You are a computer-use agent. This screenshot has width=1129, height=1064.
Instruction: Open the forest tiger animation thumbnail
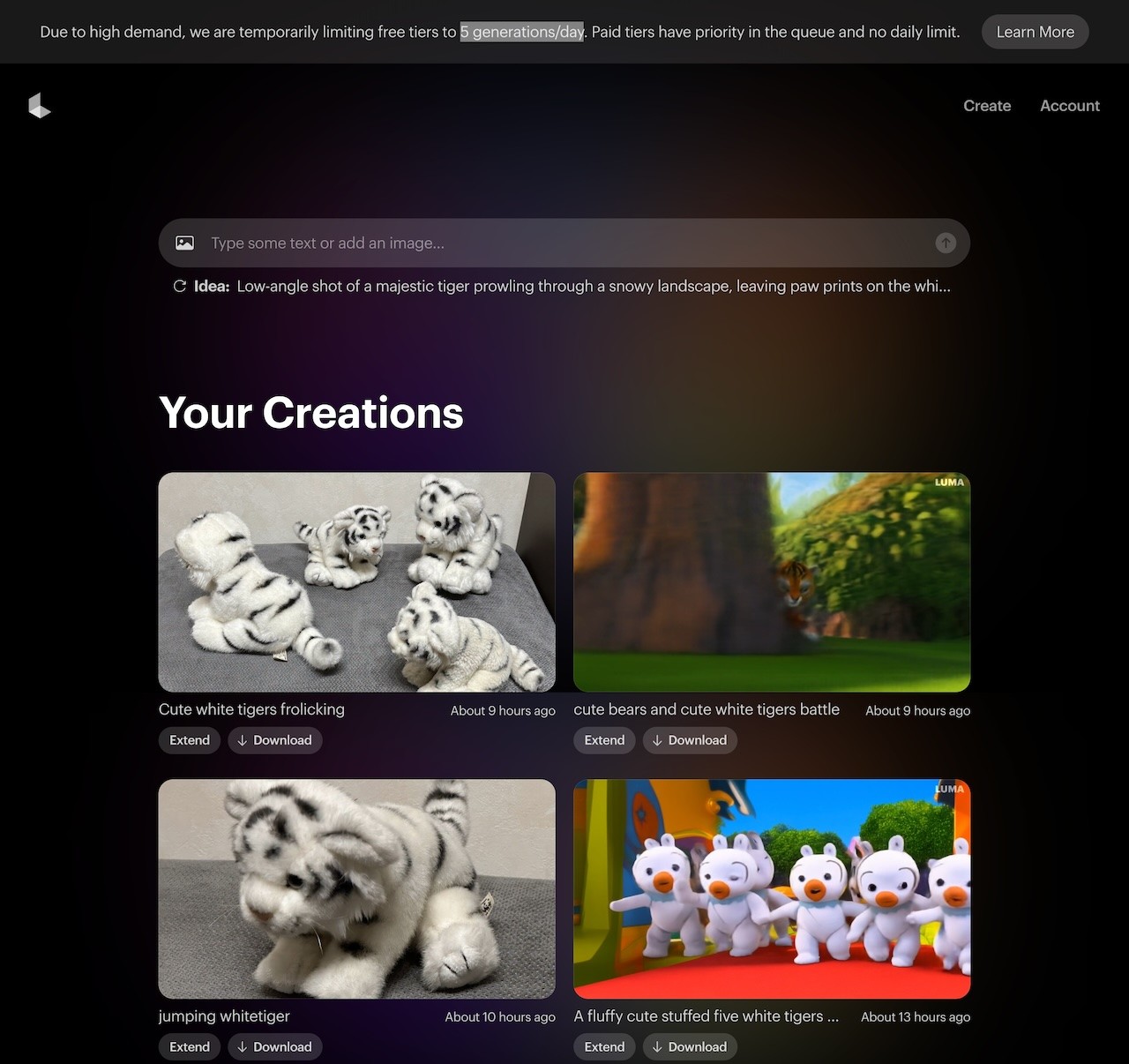772,582
